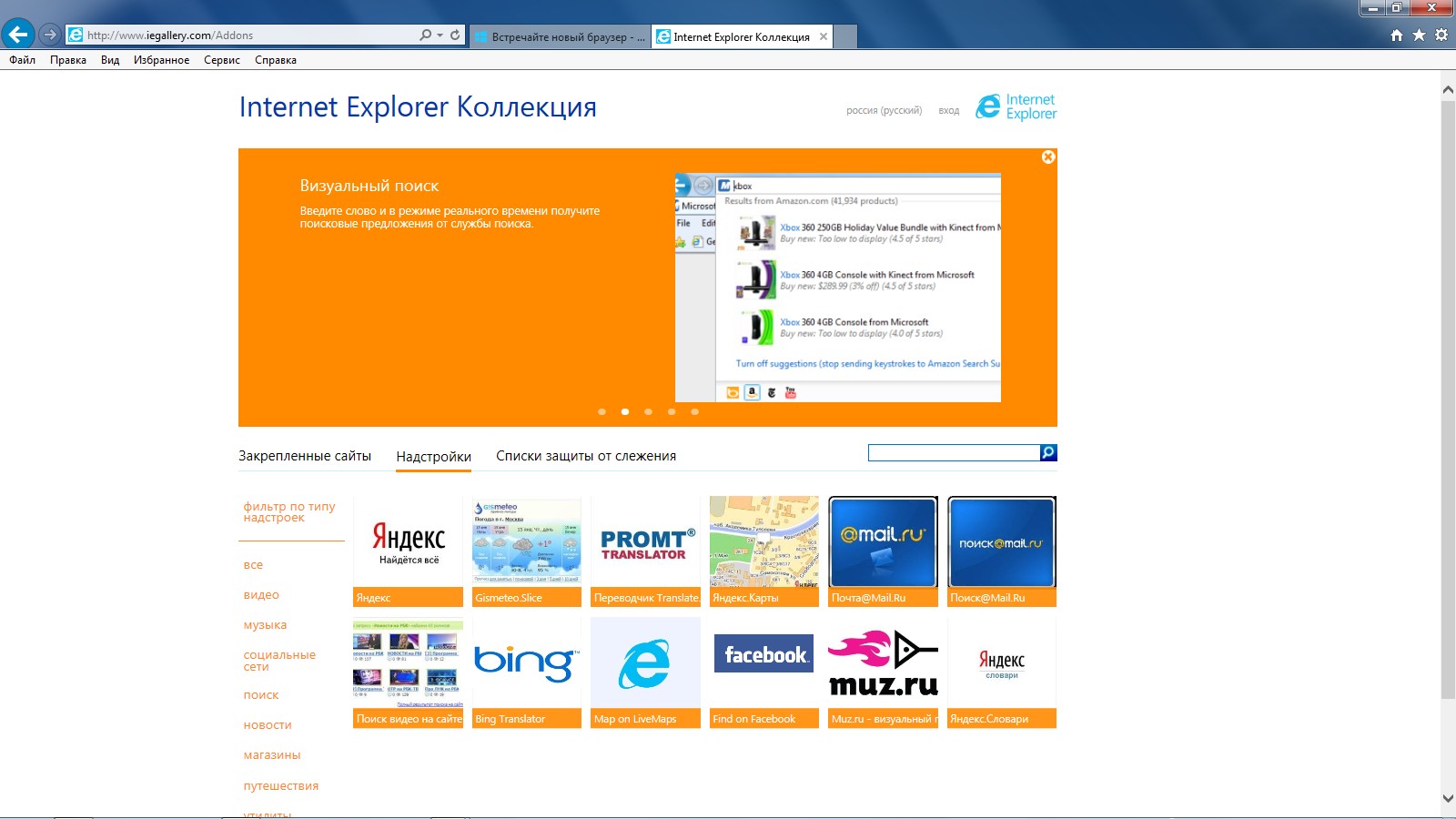This screenshot has width=1456, height=819.
Task: Refresh the page with the reload icon
Action: [455, 35]
